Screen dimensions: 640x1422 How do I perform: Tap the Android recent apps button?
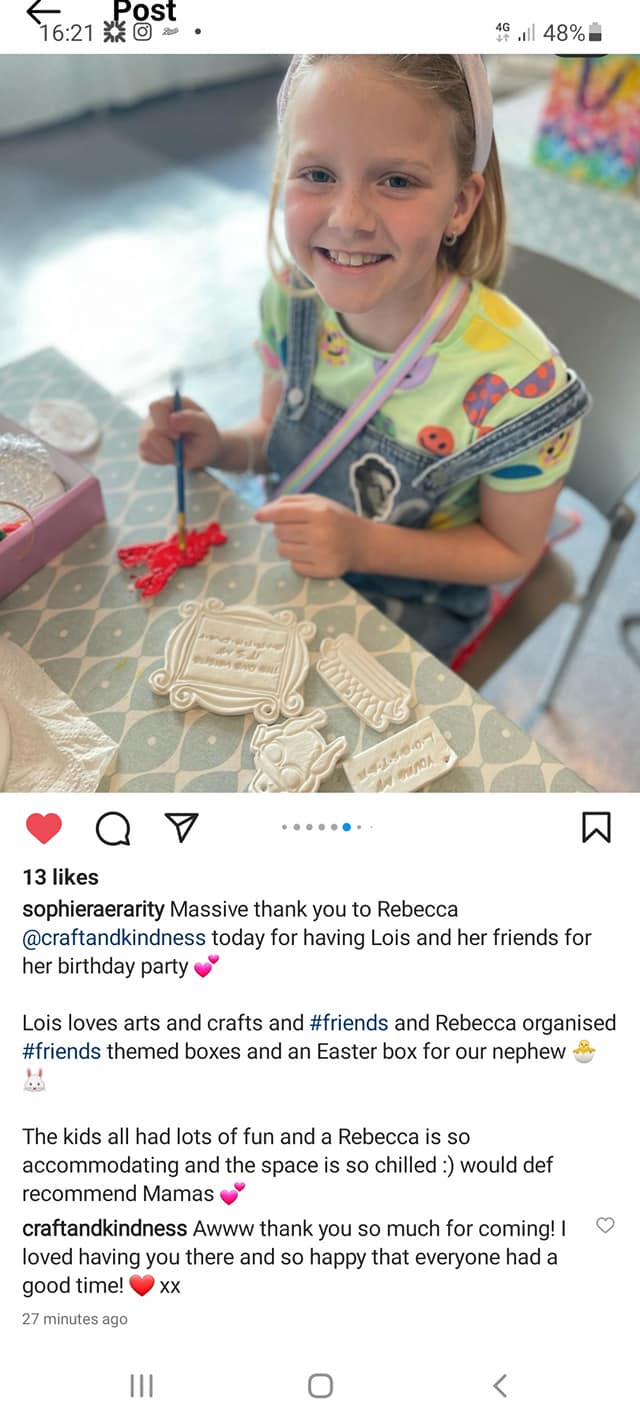[141, 1385]
